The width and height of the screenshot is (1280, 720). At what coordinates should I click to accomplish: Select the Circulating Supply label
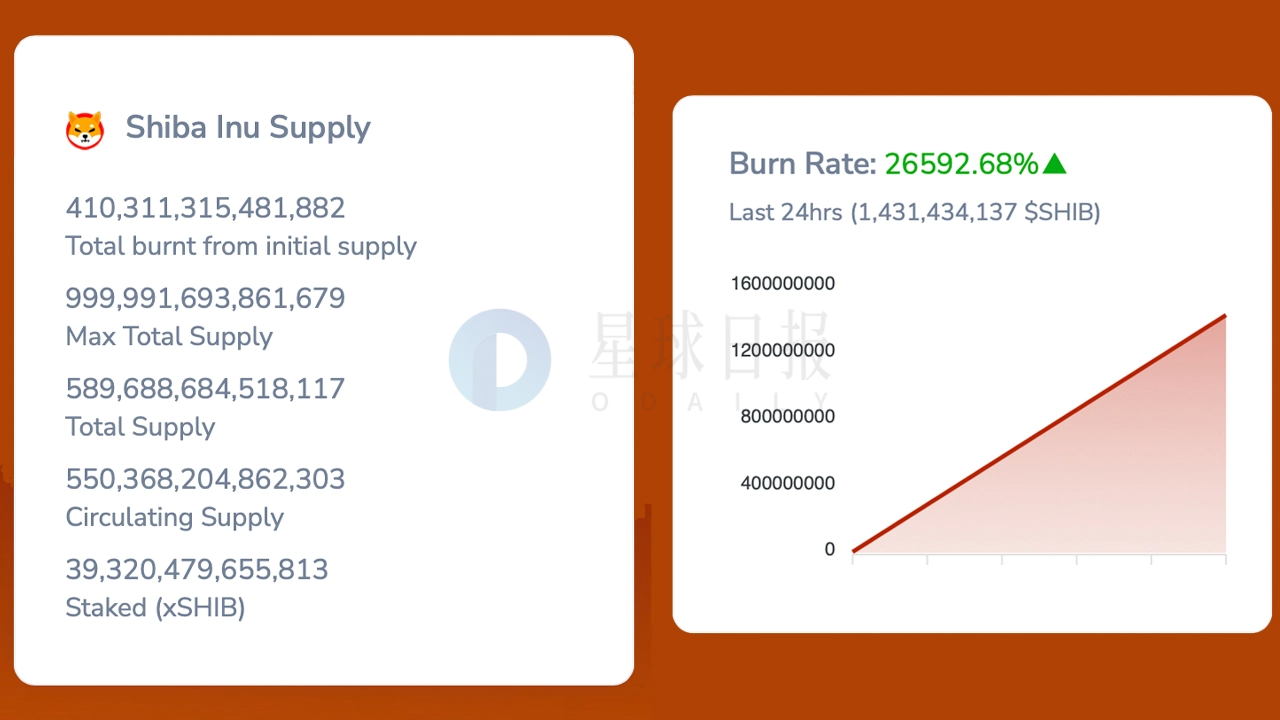click(x=174, y=517)
